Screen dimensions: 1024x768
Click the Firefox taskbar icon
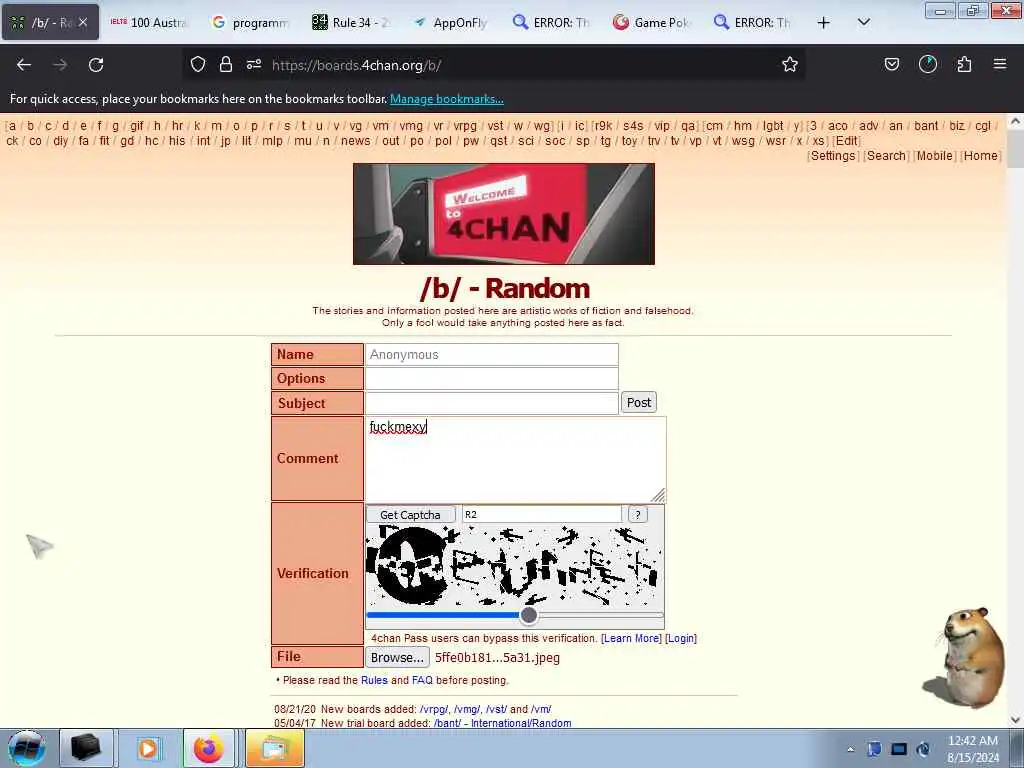(208, 748)
